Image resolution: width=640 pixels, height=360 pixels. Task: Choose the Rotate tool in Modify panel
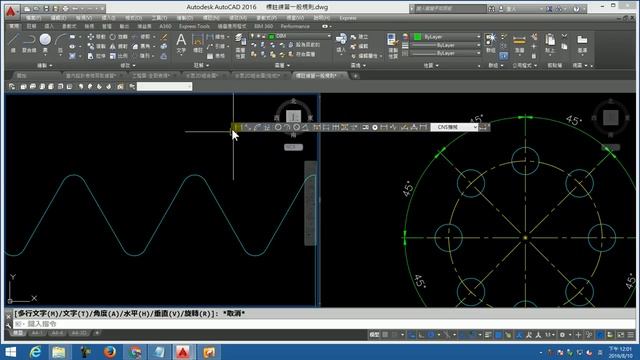coord(119,37)
